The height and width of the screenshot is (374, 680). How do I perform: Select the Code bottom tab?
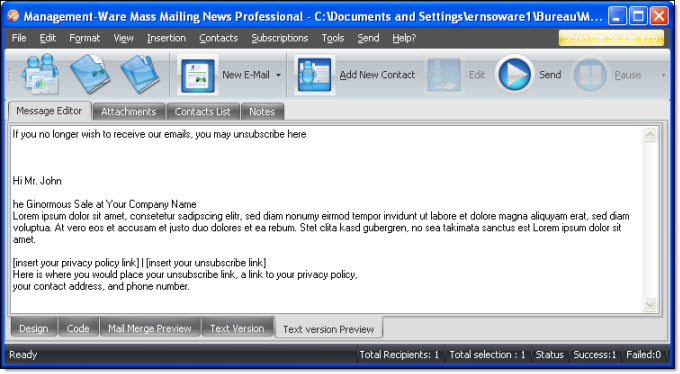click(x=78, y=328)
